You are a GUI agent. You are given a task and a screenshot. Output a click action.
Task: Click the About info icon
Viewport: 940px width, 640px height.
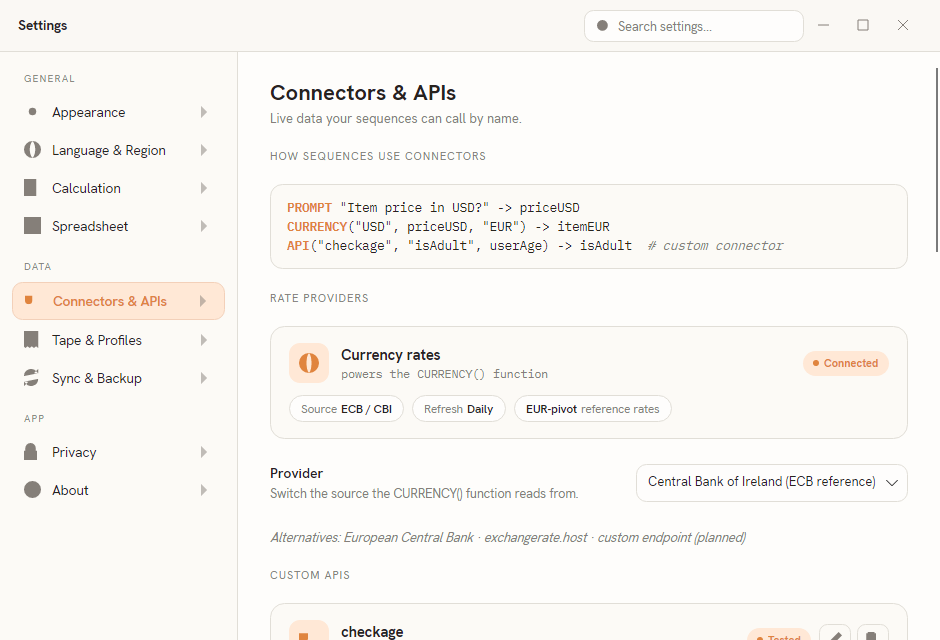pos(32,490)
